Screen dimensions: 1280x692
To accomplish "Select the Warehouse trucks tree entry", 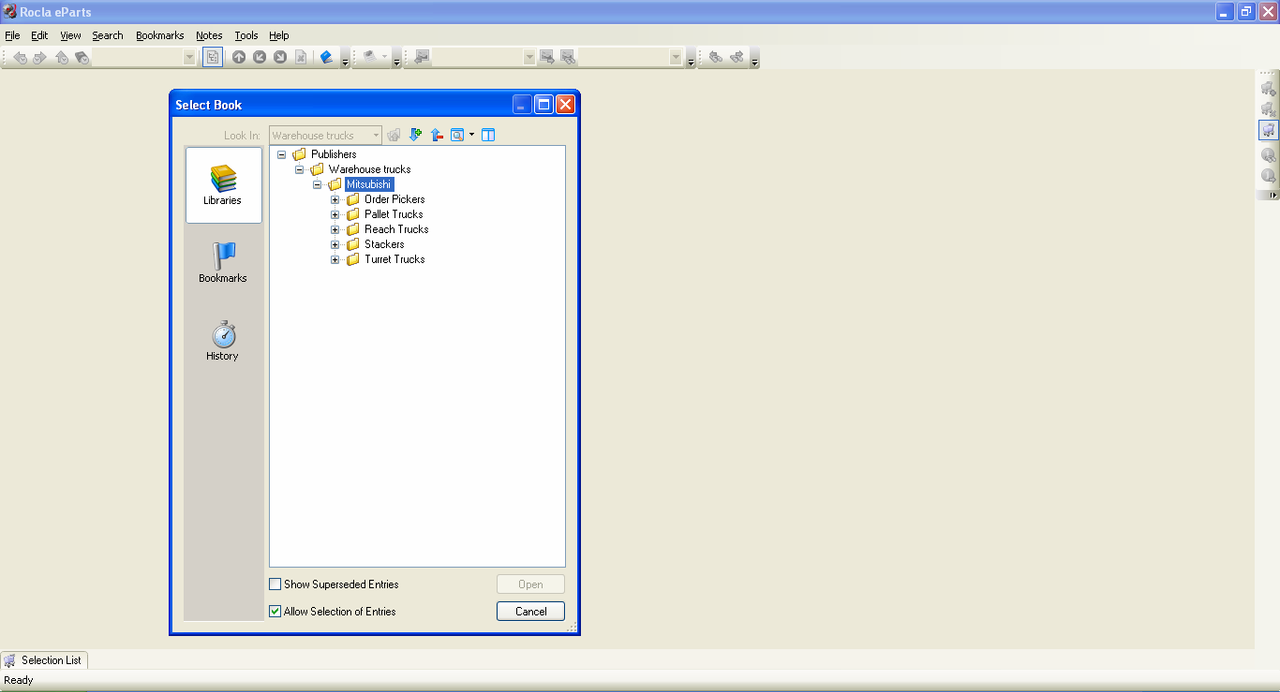I will tap(369, 169).
